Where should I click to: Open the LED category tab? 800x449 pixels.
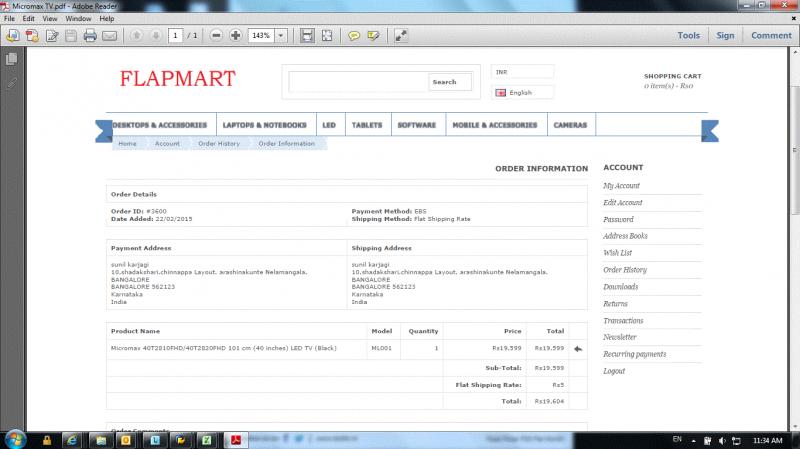click(329, 125)
